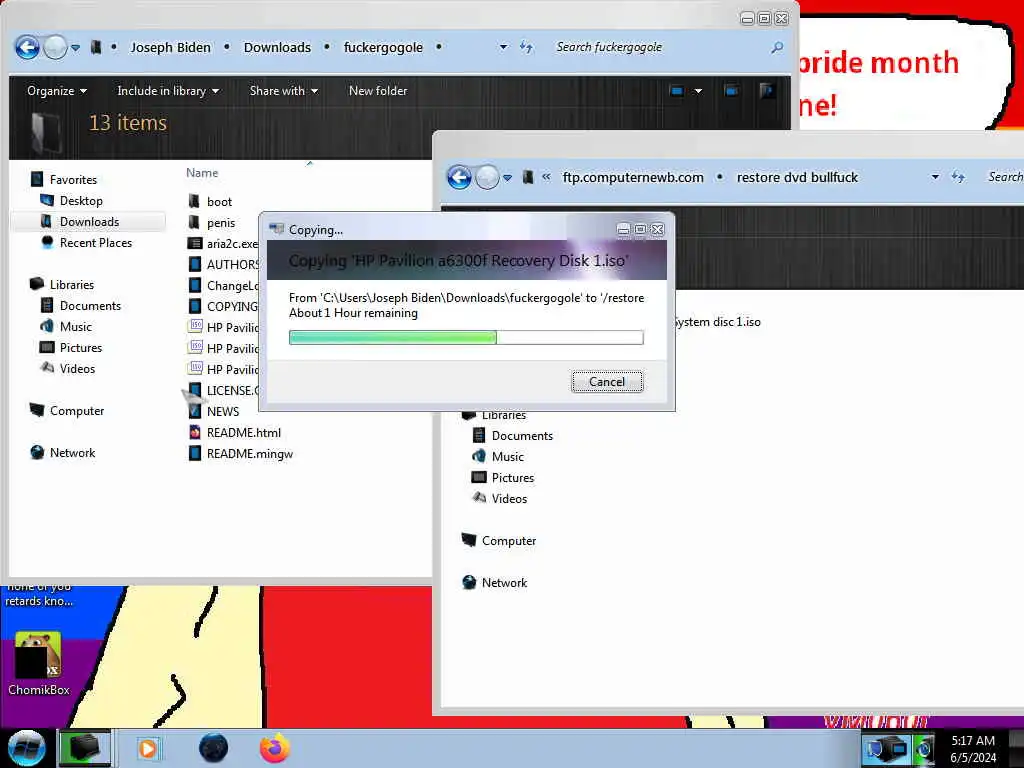Open the view options dropdown arrow
The height and width of the screenshot is (768, 1024).
(698, 91)
